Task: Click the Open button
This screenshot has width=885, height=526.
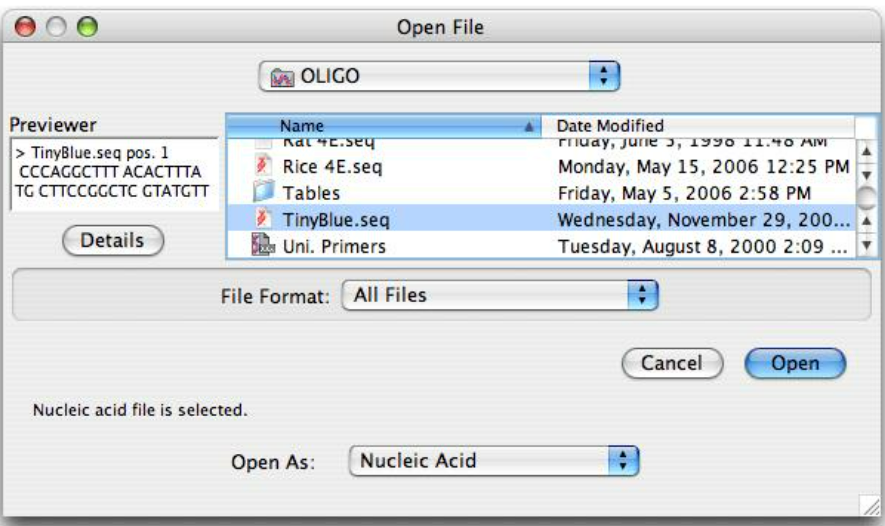Action: point(795,363)
